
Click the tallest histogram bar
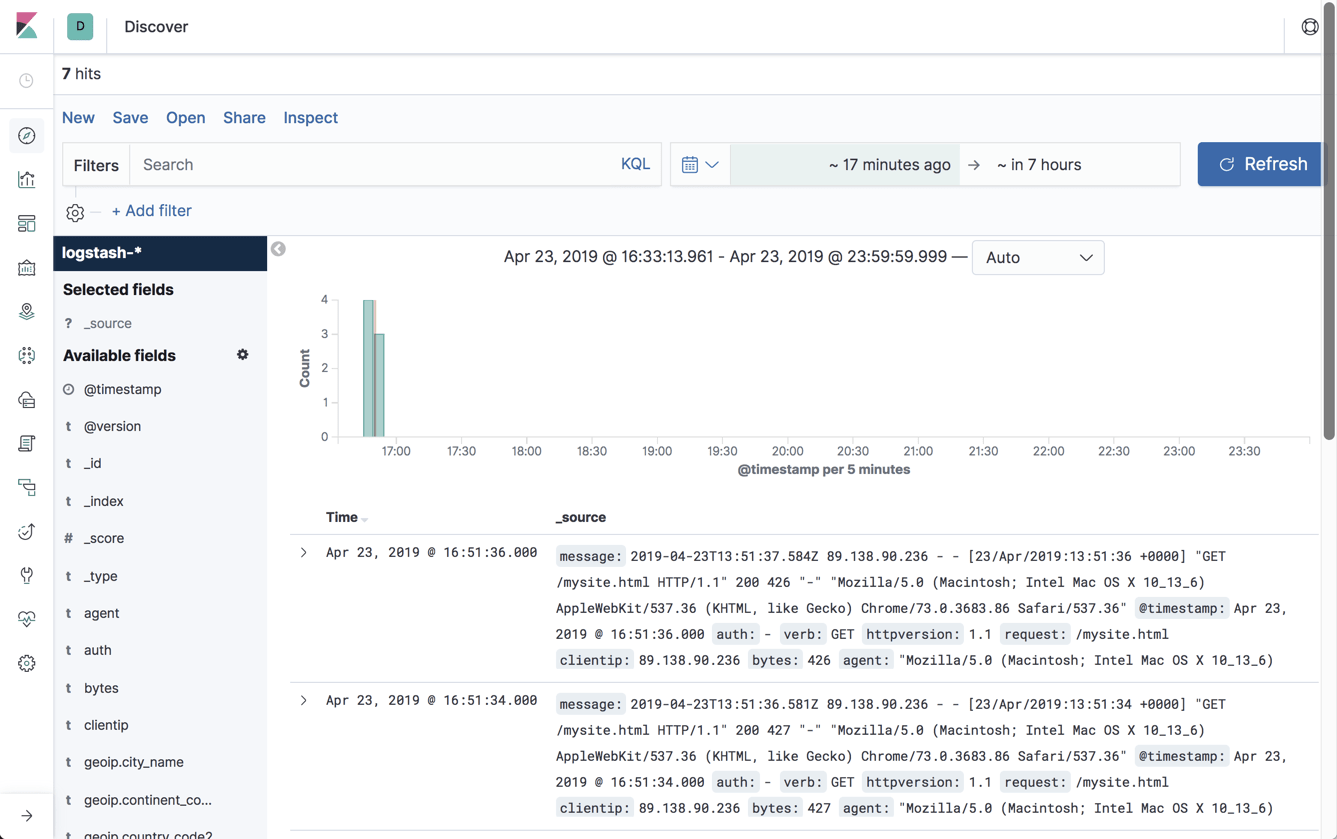point(368,368)
